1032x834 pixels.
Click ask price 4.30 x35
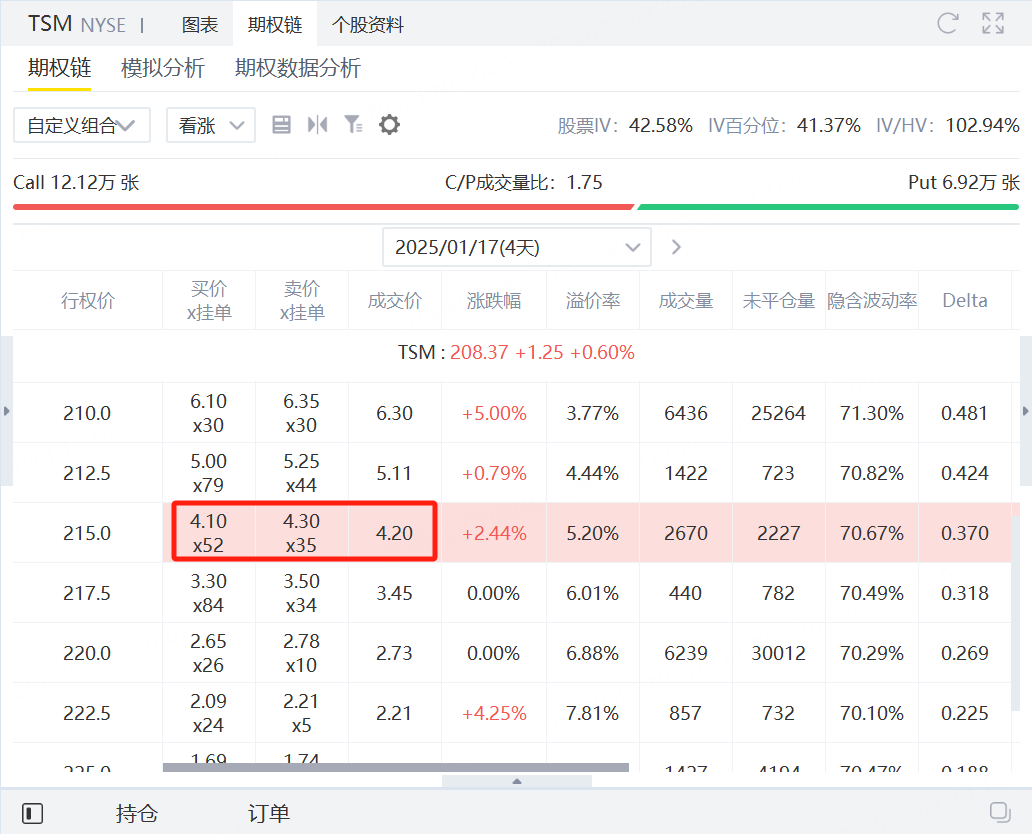point(301,533)
